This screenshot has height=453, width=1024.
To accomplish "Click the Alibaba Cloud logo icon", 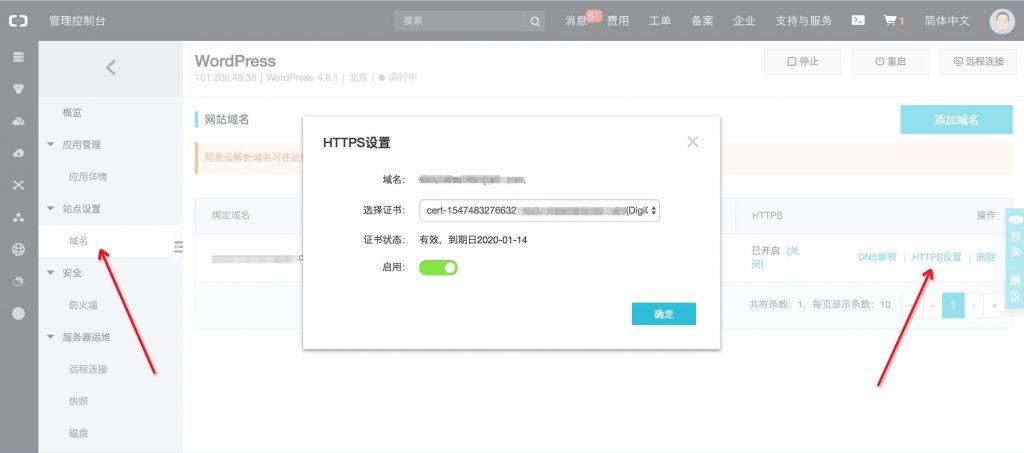I will [x=18, y=21].
